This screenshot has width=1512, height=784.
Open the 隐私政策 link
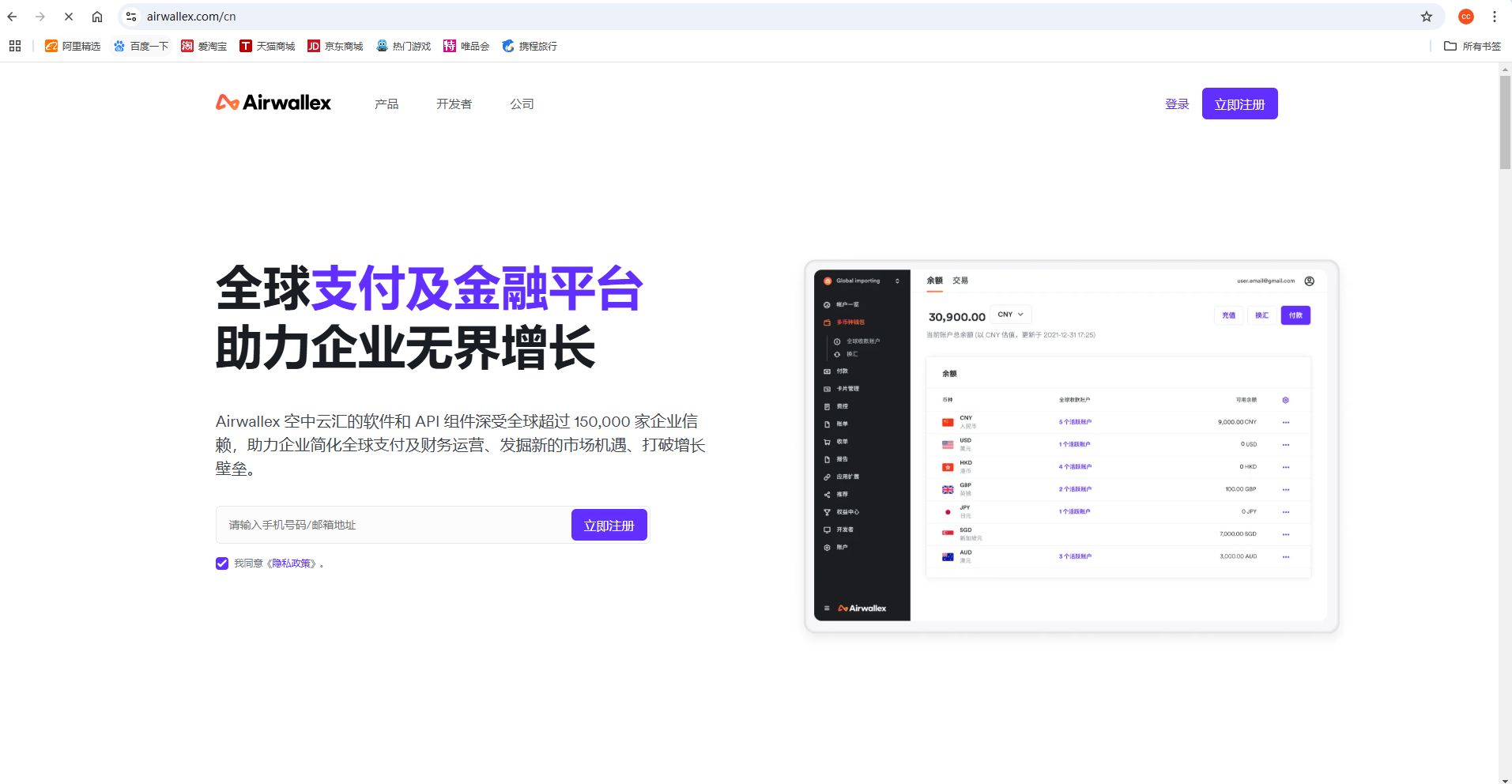(x=291, y=563)
